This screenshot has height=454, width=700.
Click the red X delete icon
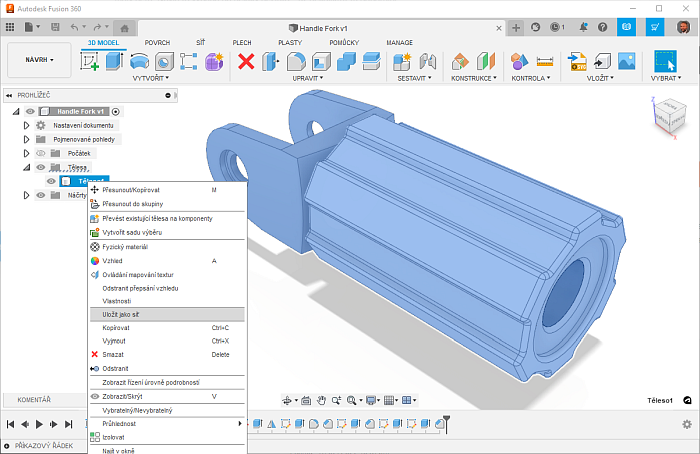click(246, 62)
